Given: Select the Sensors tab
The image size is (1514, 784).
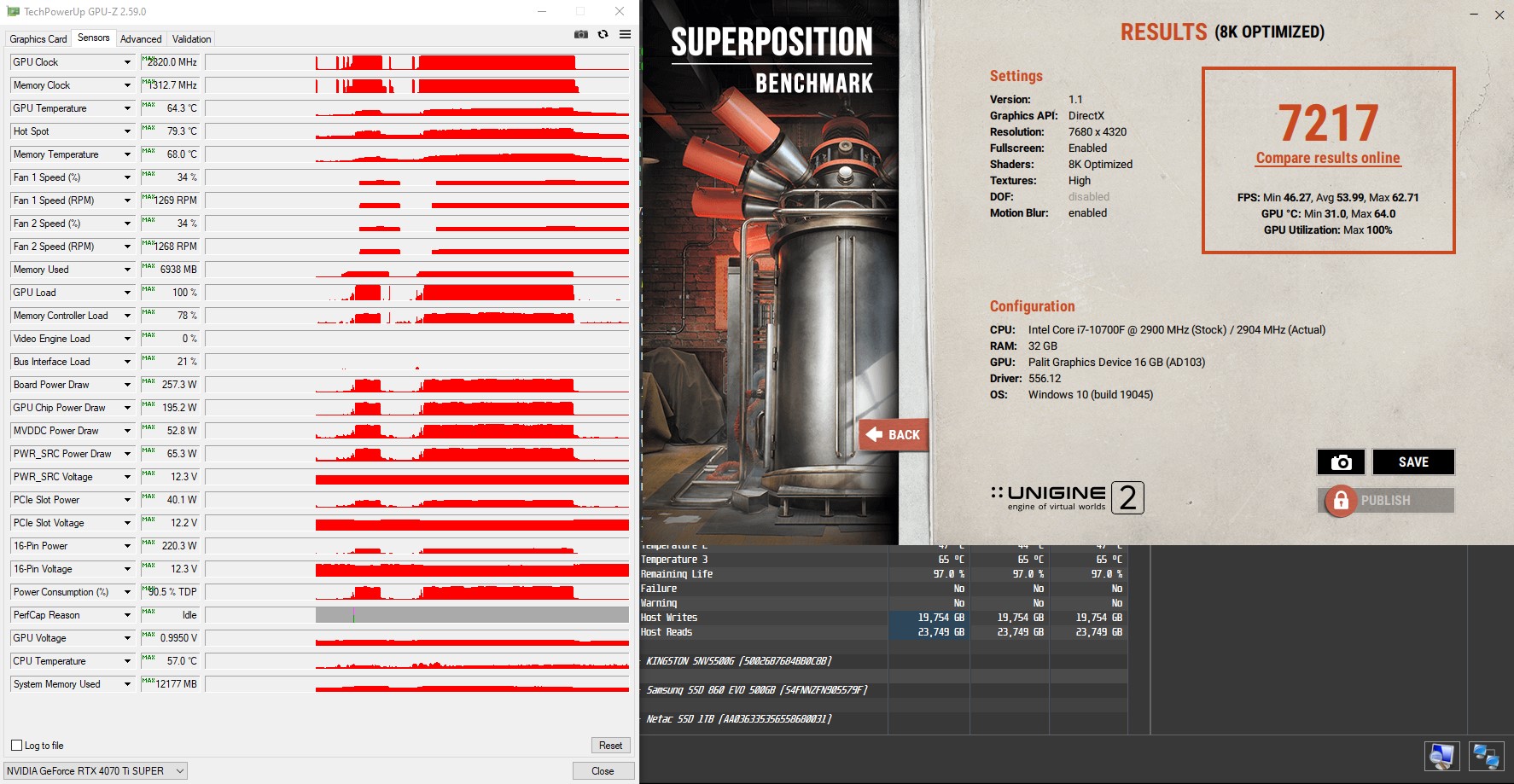Looking at the screenshot, I should (x=94, y=38).
